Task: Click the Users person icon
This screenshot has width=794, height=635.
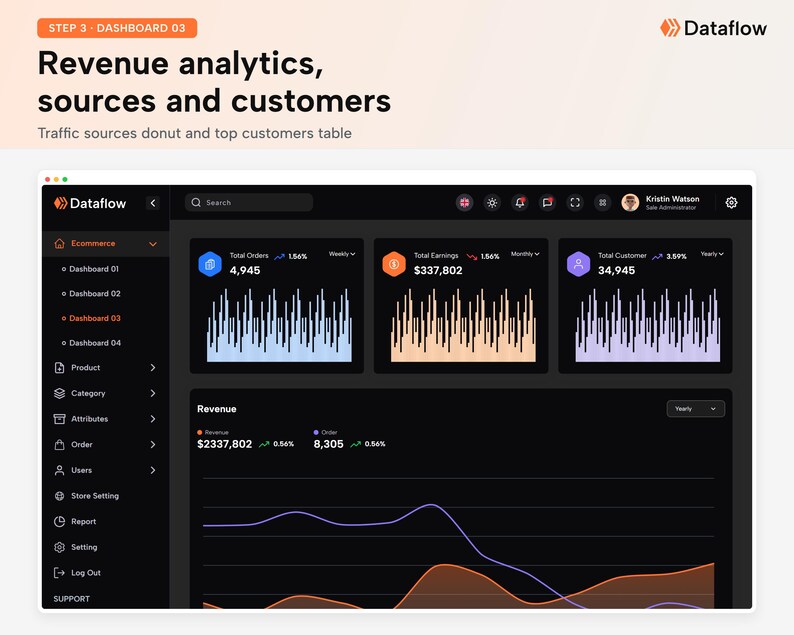Action: pos(59,470)
